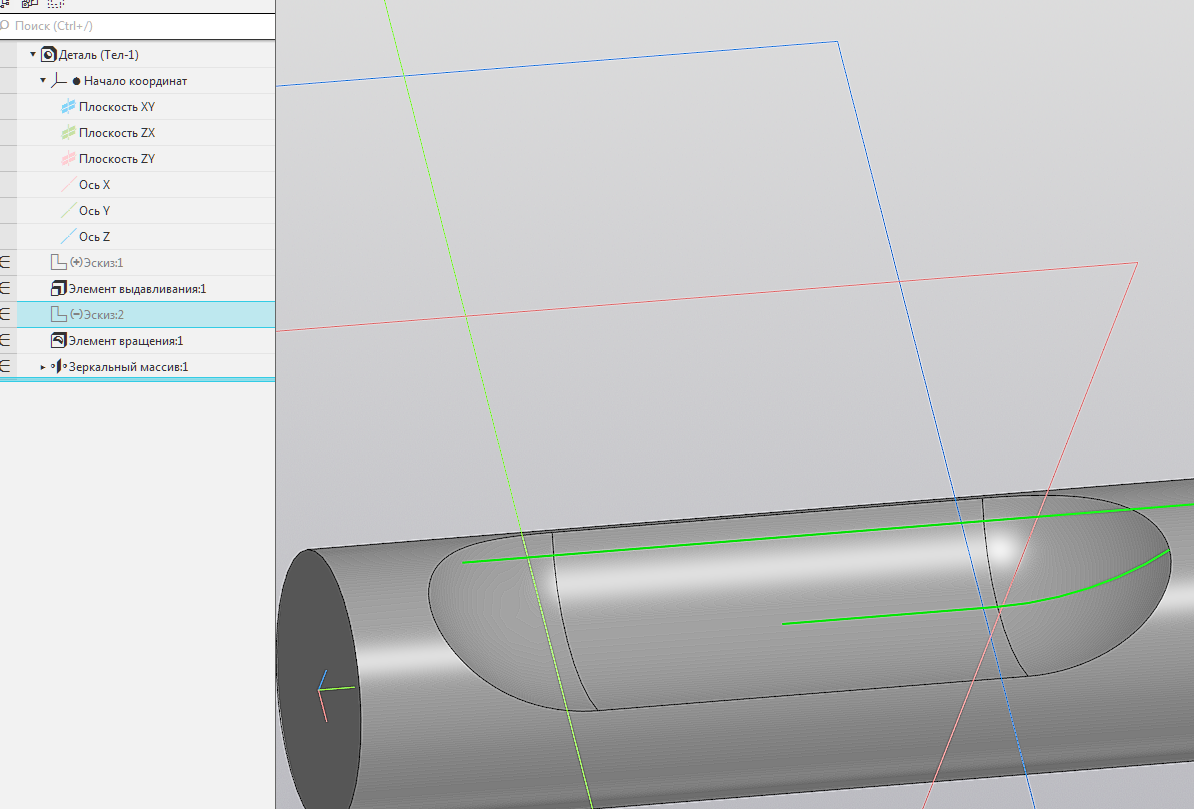
Task: Select the highlighted (−)Эскиз:2 label
Action: (x=97, y=315)
